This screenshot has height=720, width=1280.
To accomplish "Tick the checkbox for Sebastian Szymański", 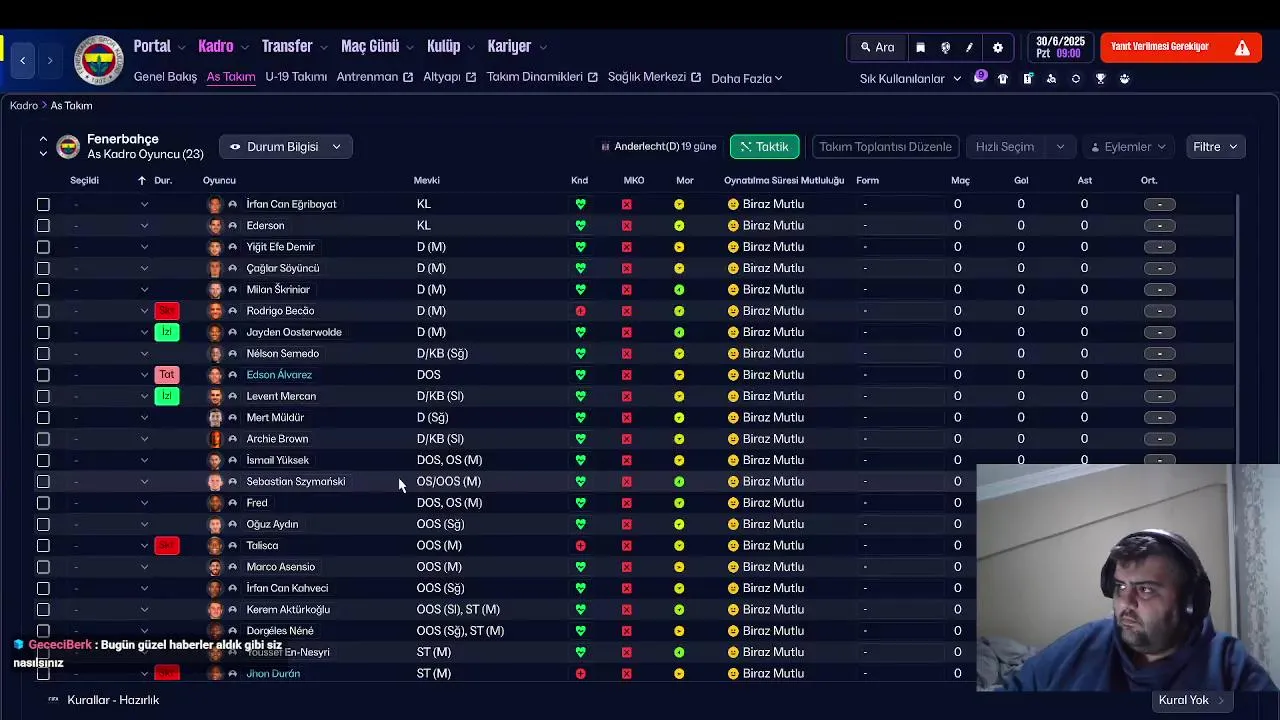I will [x=43, y=481].
